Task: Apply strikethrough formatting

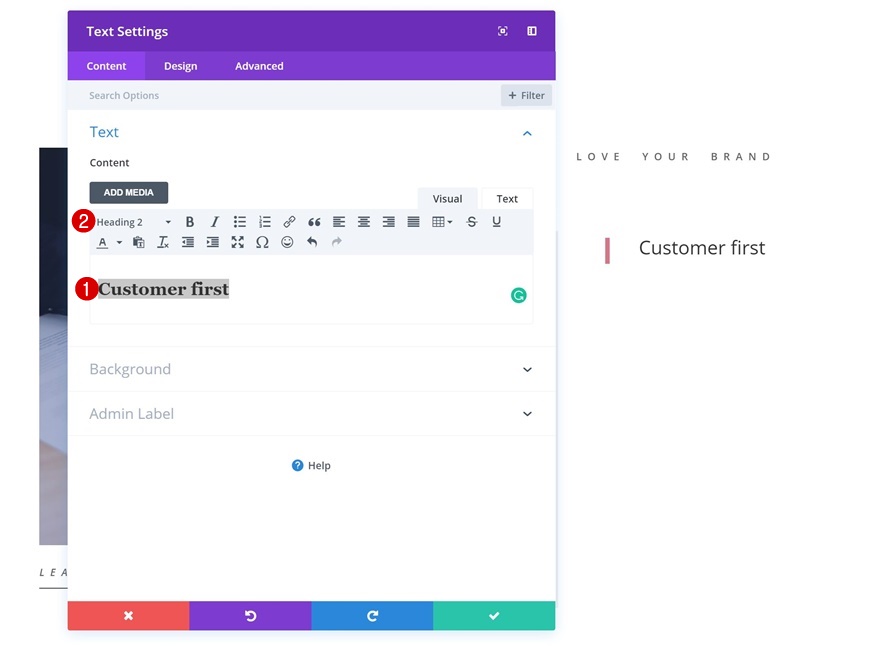Action: (x=471, y=222)
